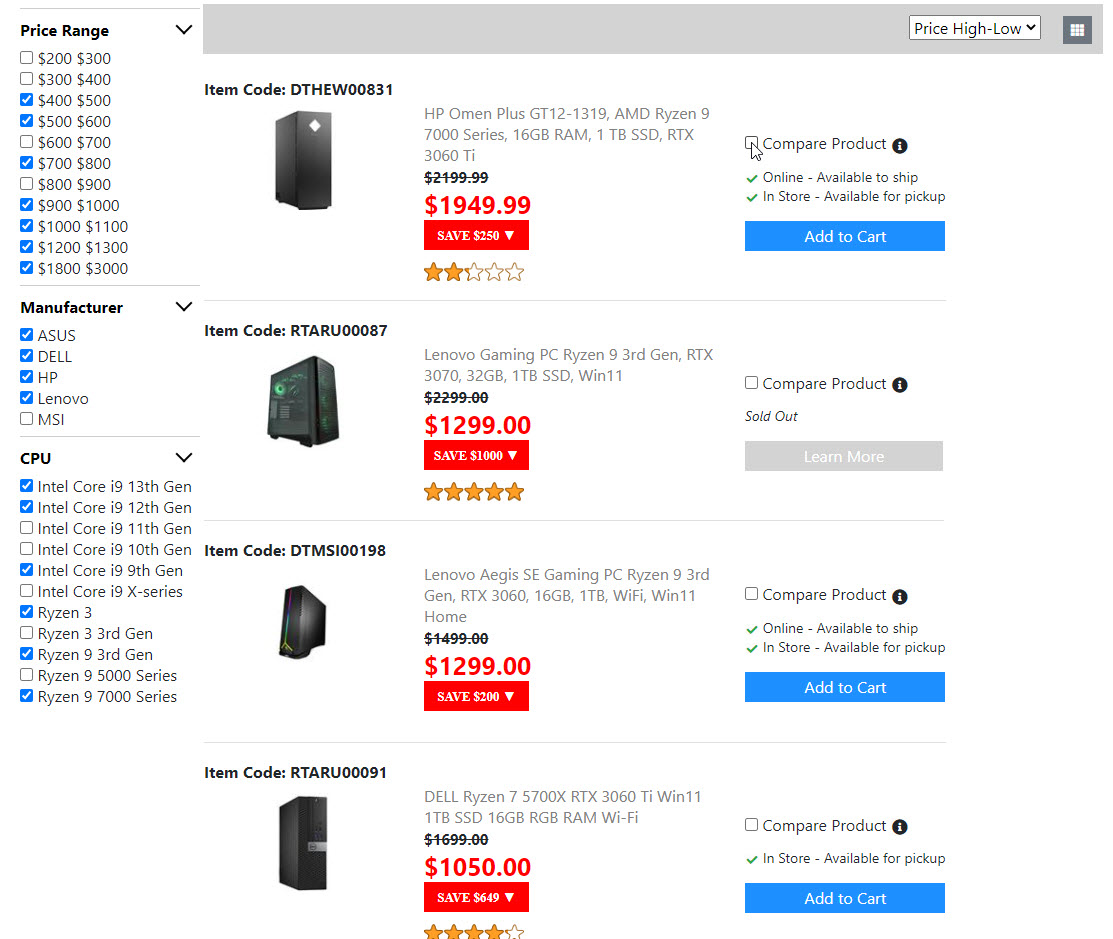Click info icon beside Lenovo Gaming PC compare

coord(900,385)
